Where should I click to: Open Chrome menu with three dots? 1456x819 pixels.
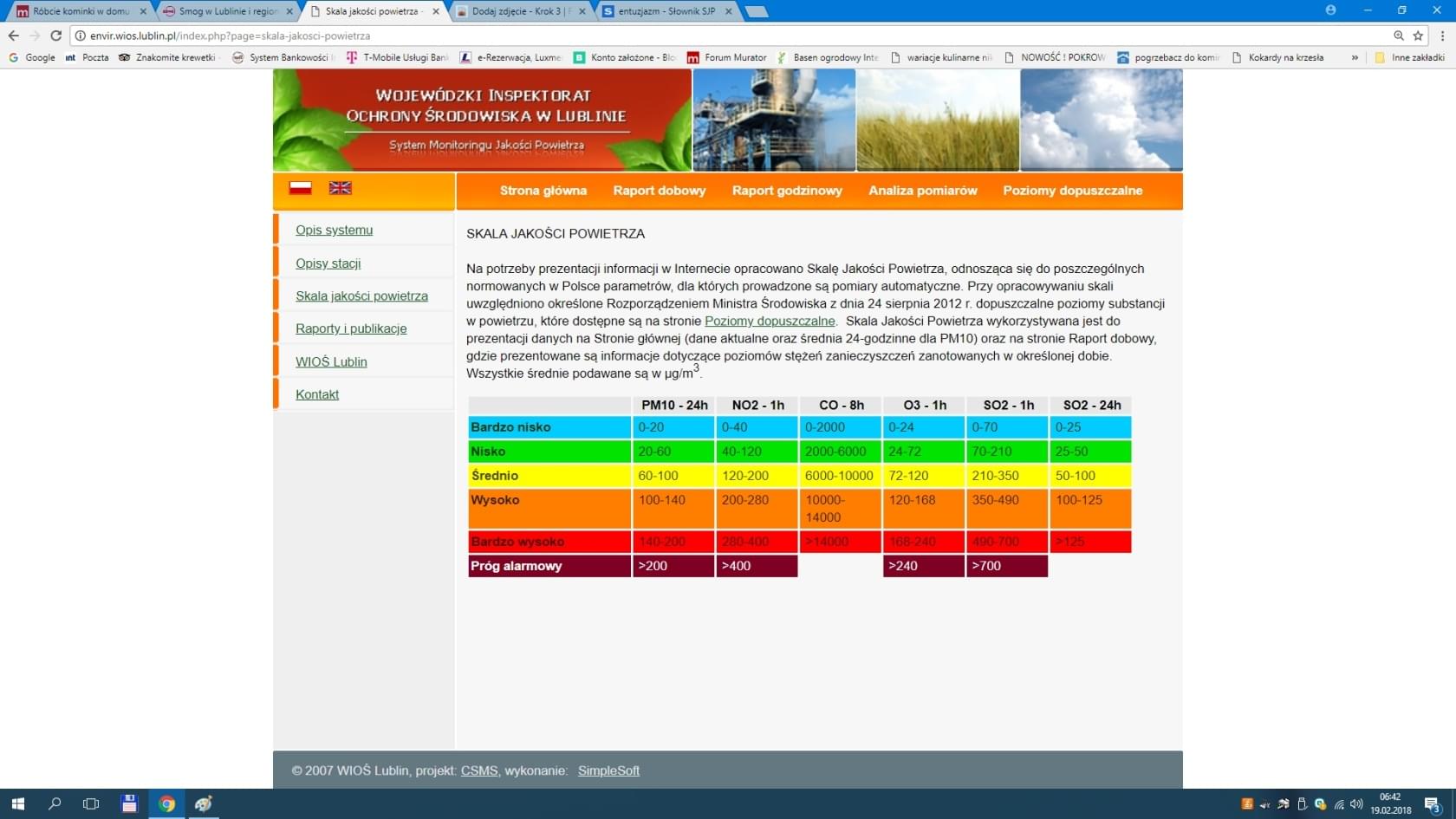pyautogui.click(x=1442, y=36)
